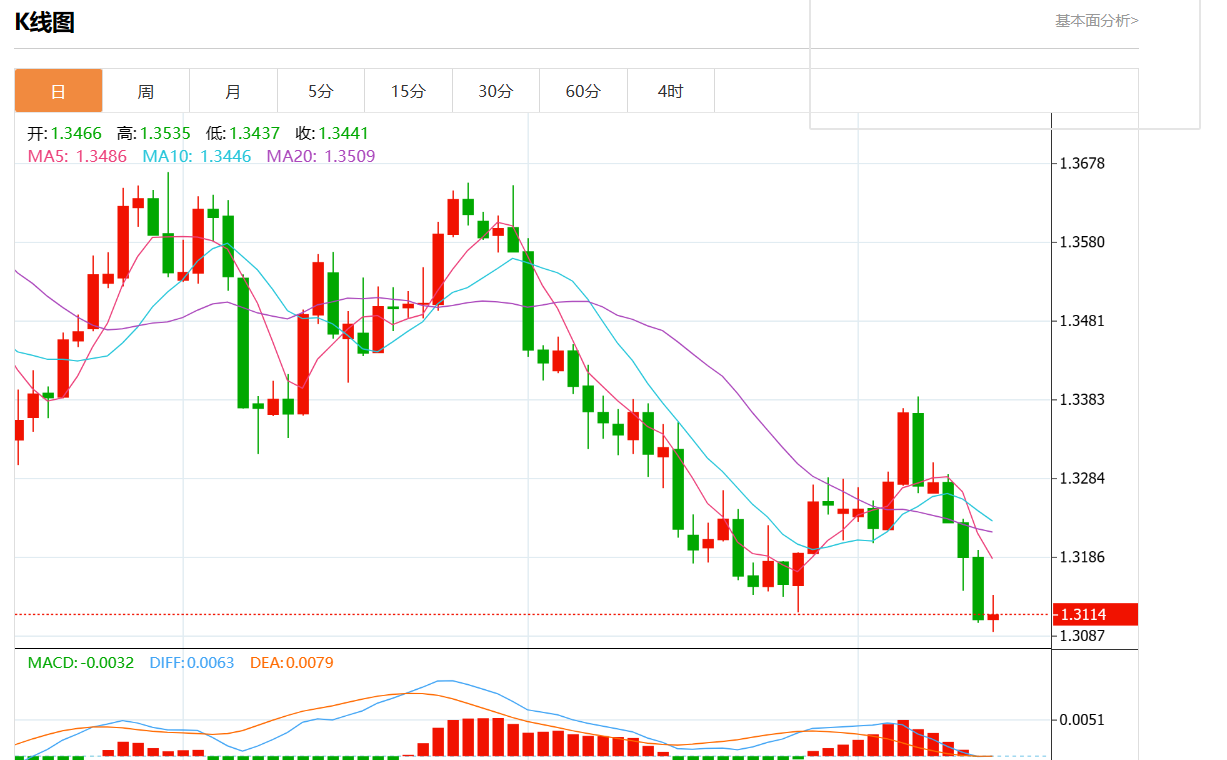Click the 1.3186 price axis label

tap(1082, 557)
